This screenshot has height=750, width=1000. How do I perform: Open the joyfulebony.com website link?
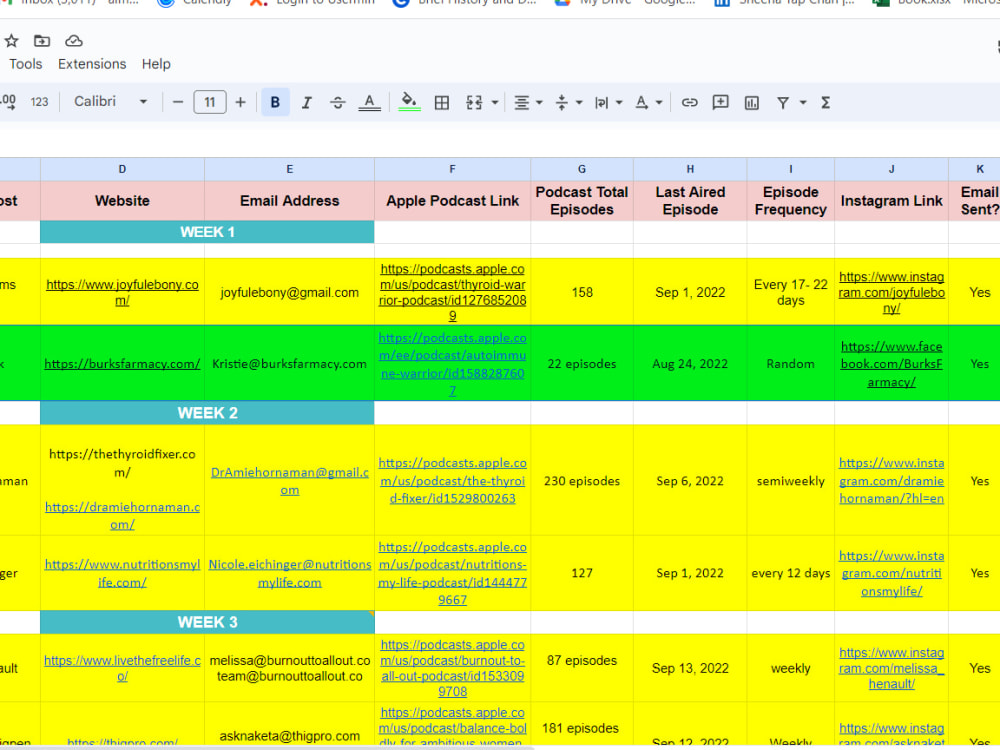122,292
